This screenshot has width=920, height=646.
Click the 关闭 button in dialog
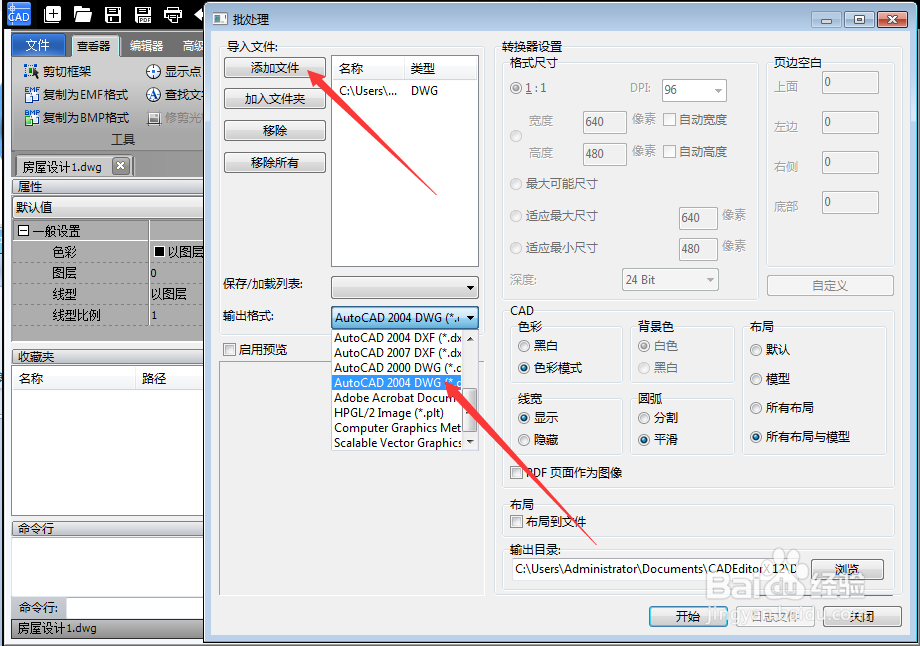pos(862,616)
